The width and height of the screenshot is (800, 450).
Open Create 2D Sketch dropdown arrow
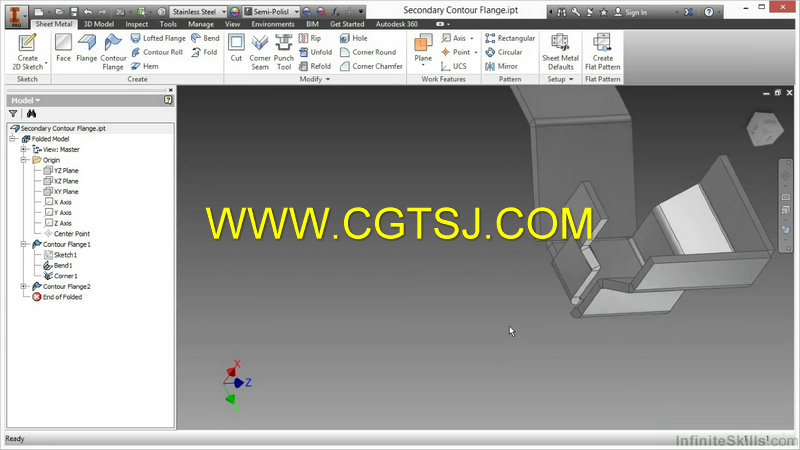46,64
